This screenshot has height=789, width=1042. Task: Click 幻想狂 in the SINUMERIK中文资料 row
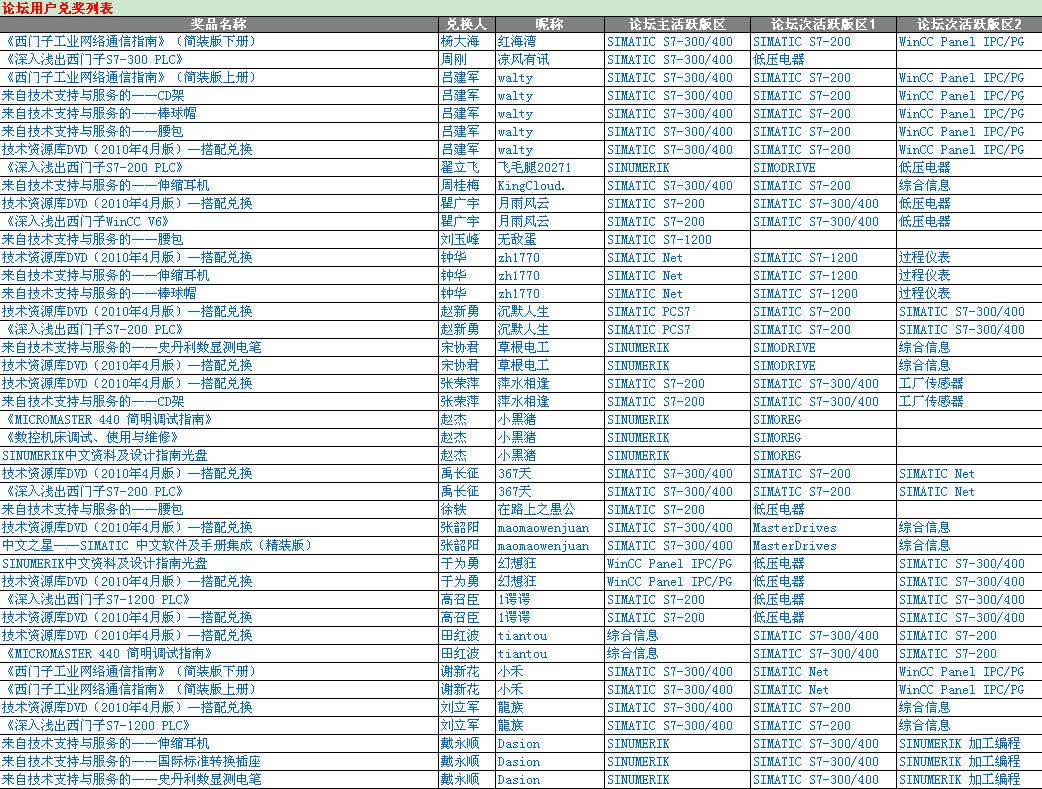point(517,562)
